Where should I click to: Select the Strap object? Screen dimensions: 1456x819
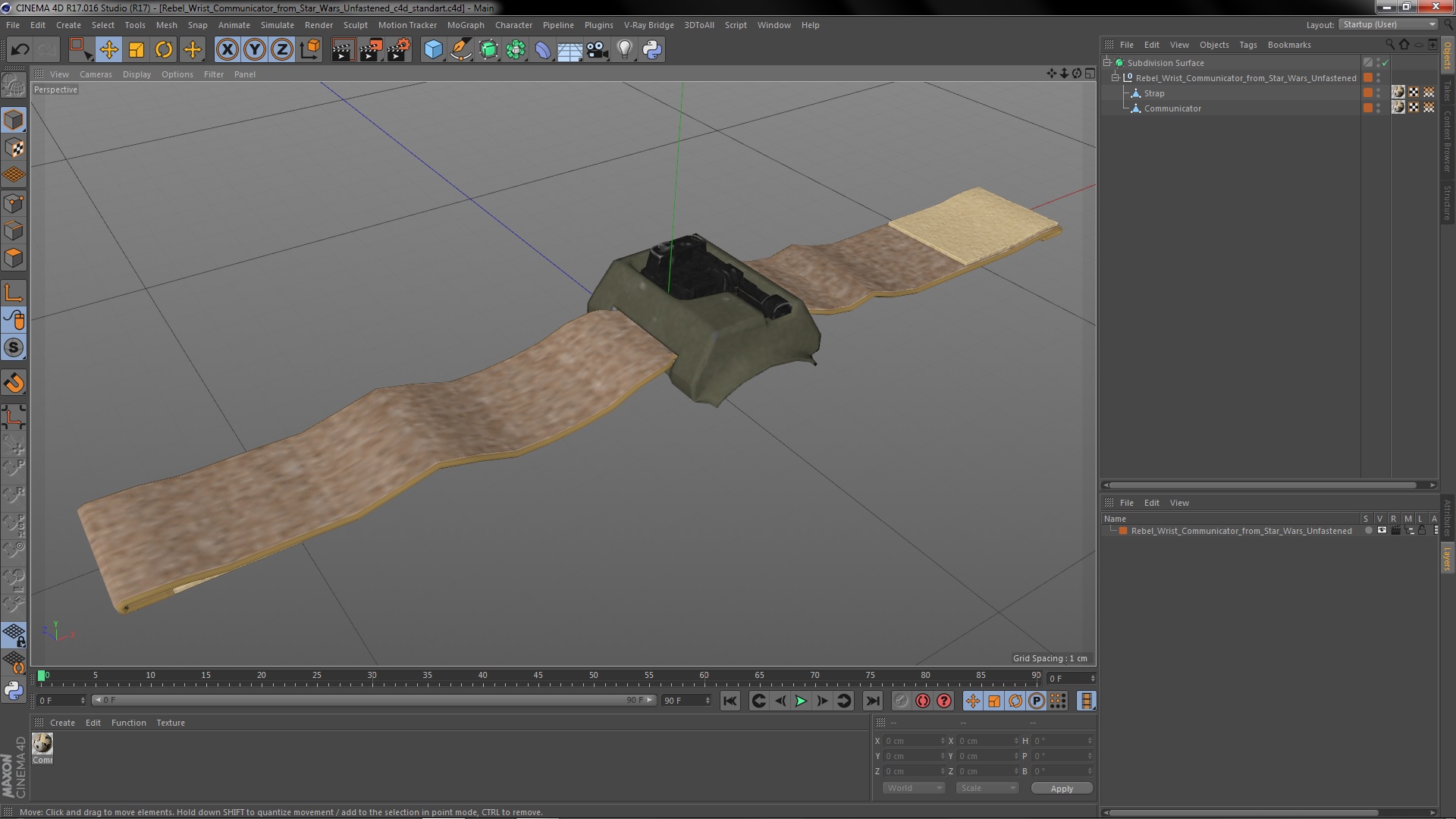coord(1154,93)
